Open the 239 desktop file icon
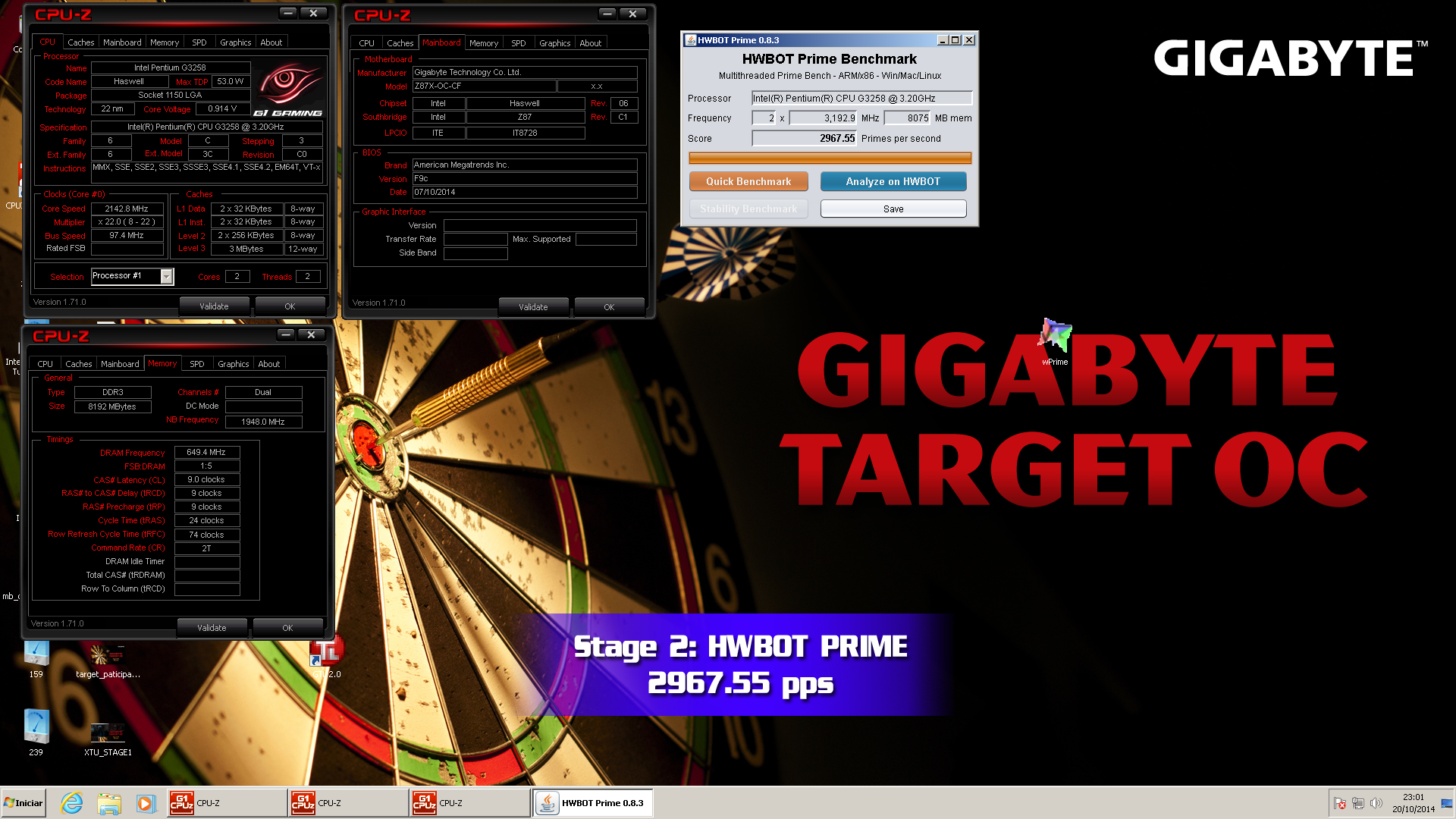Screen dimensions: 1456x819 pyautogui.click(x=36, y=732)
